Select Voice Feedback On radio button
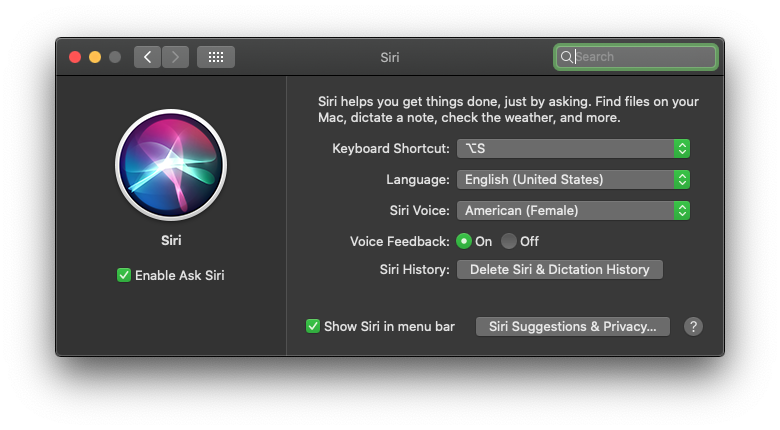780x430 pixels. coord(464,241)
